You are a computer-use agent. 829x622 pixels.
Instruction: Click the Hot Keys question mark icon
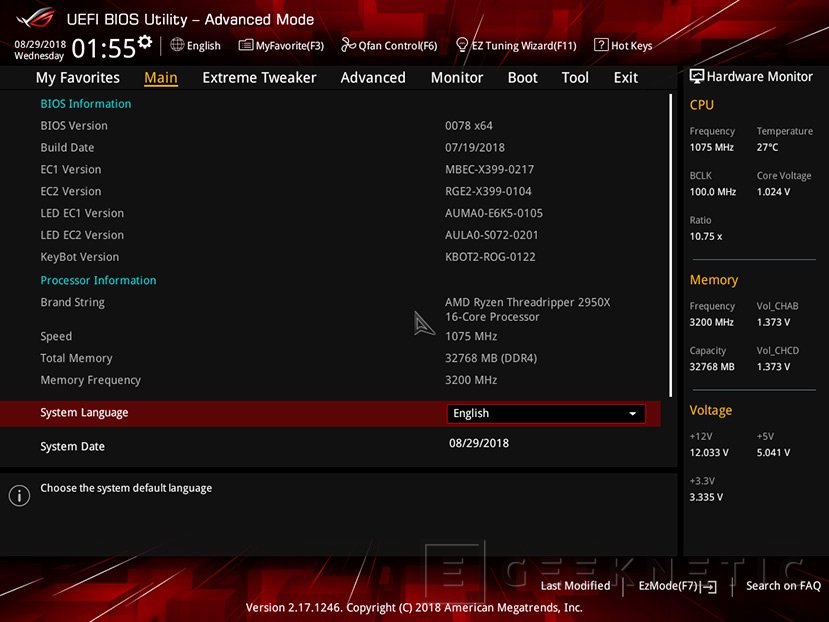click(601, 45)
